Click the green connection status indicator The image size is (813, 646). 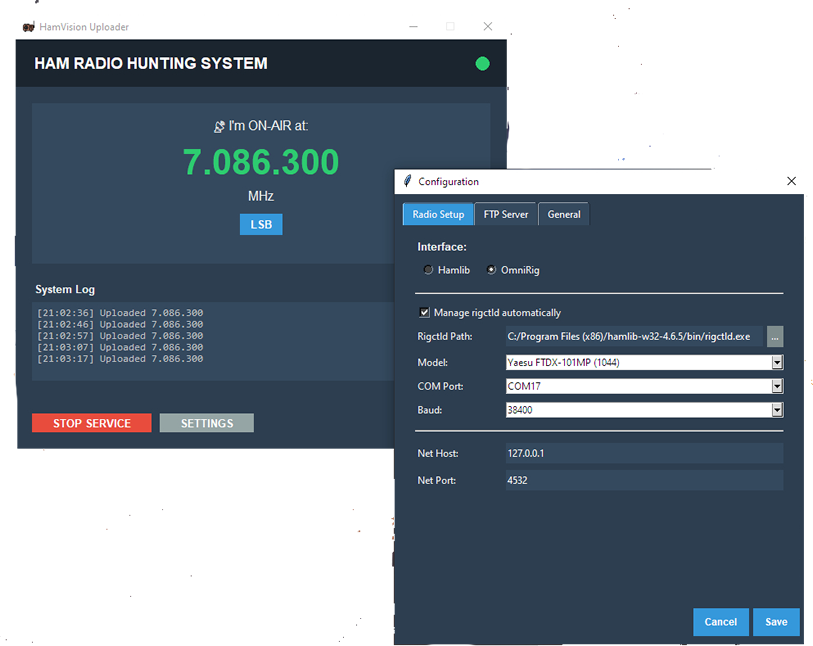click(482, 64)
